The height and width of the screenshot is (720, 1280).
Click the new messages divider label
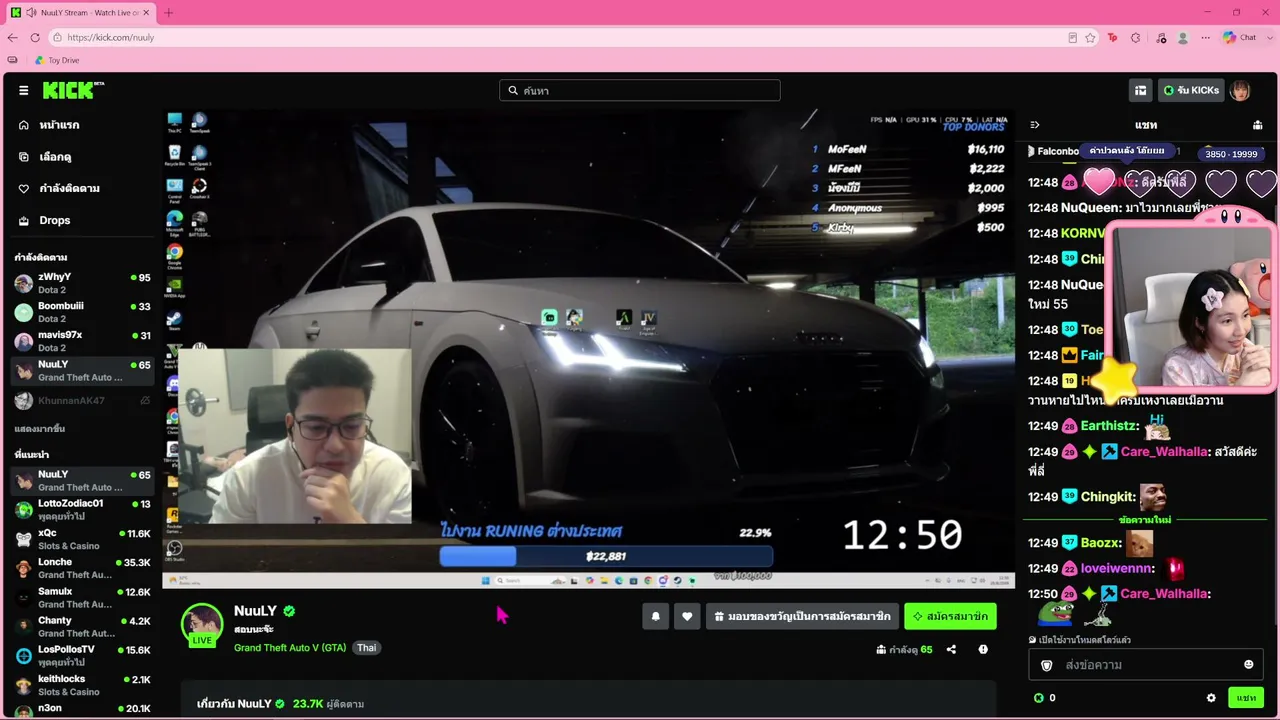(x=1145, y=520)
